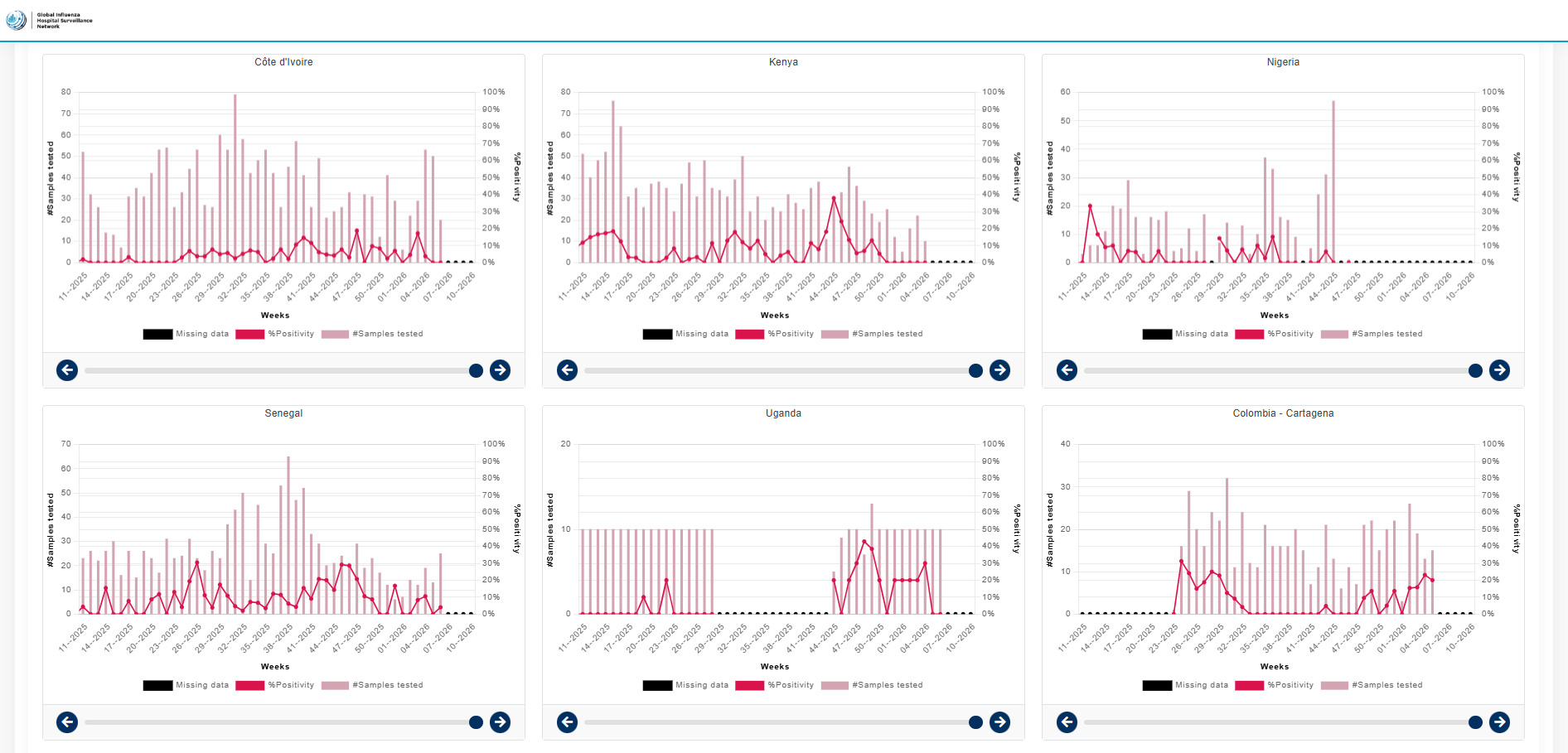Viewport: 1568px width, 753px height.
Task: Click the Global Influenza Hospital Surveillance Network logo
Action: coord(50,20)
